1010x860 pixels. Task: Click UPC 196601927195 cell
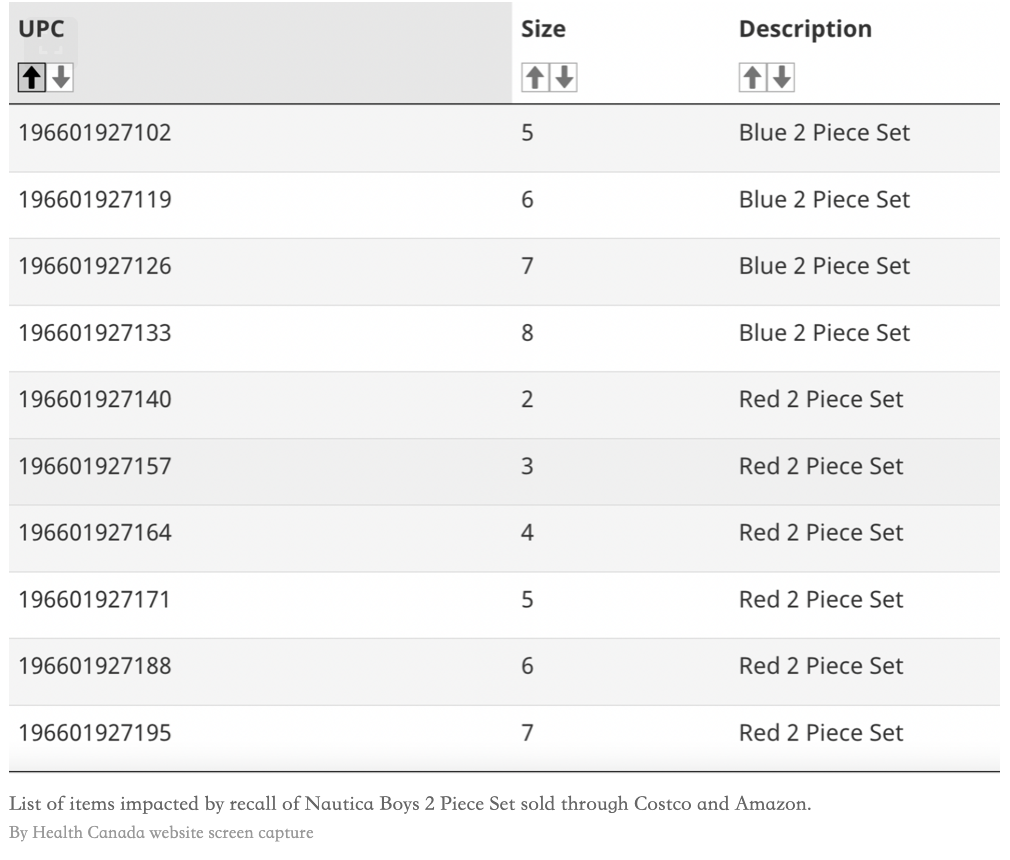(95, 733)
